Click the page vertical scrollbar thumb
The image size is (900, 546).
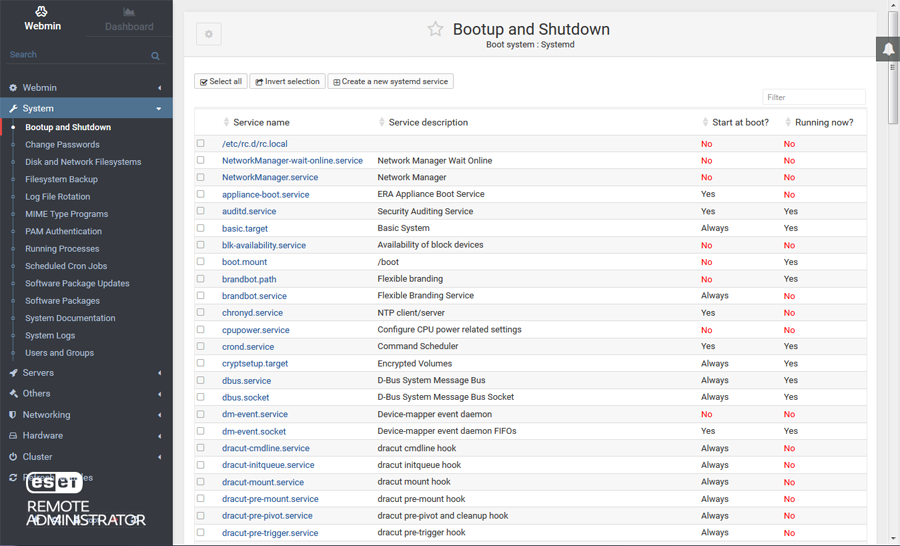point(893,66)
